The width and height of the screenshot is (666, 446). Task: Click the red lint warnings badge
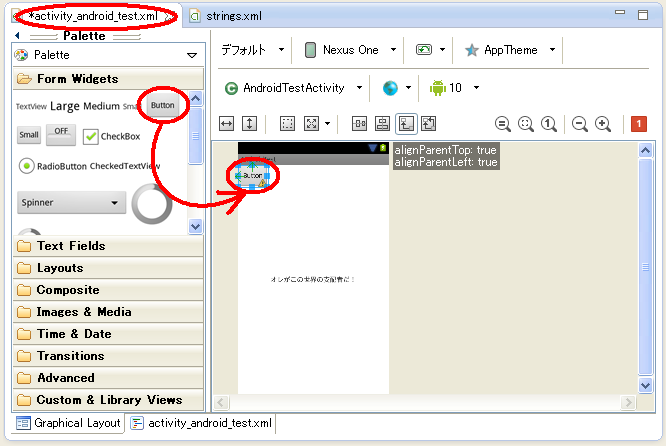pos(638,124)
